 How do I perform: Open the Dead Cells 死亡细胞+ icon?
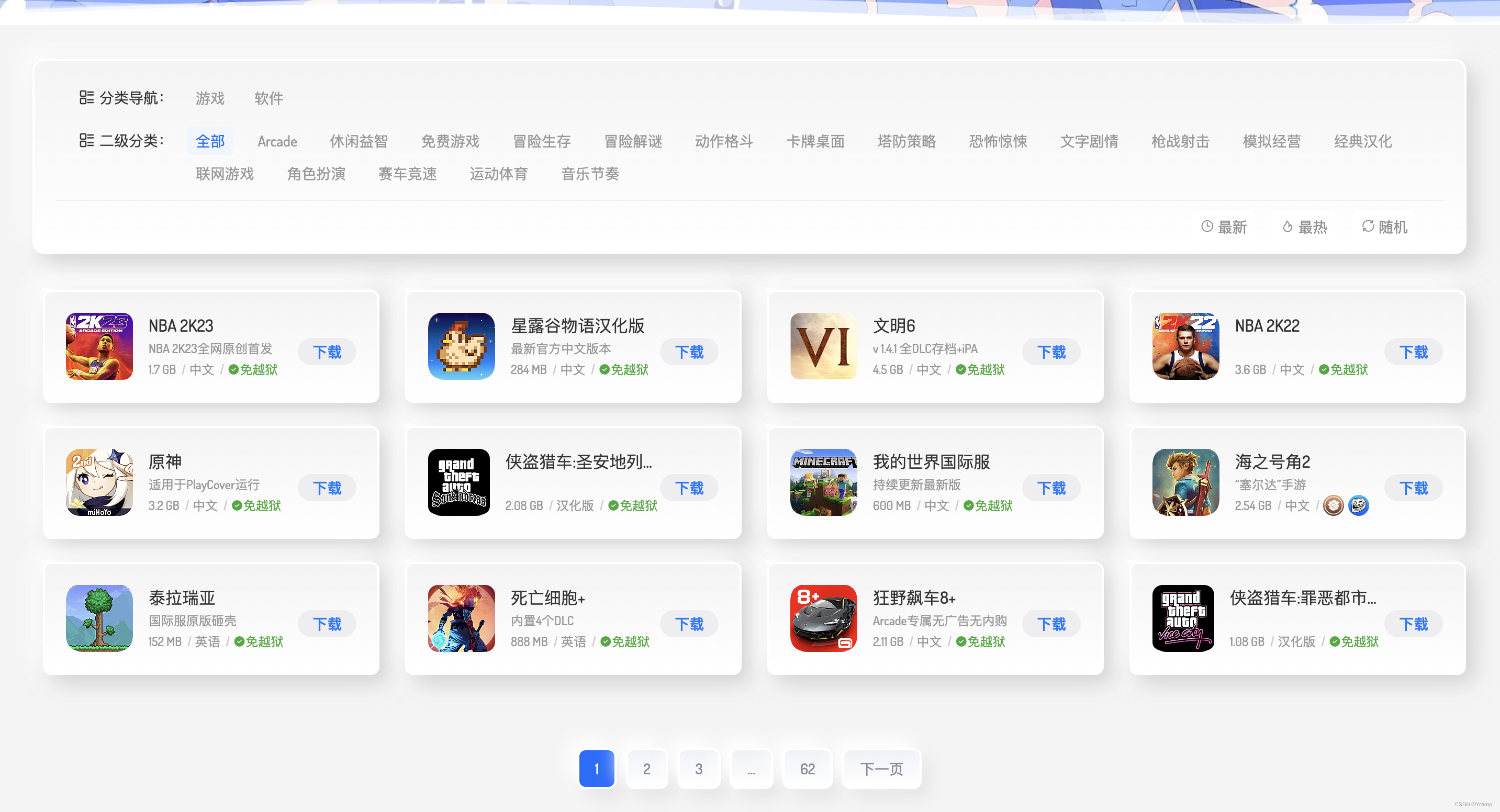[x=461, y=618]
